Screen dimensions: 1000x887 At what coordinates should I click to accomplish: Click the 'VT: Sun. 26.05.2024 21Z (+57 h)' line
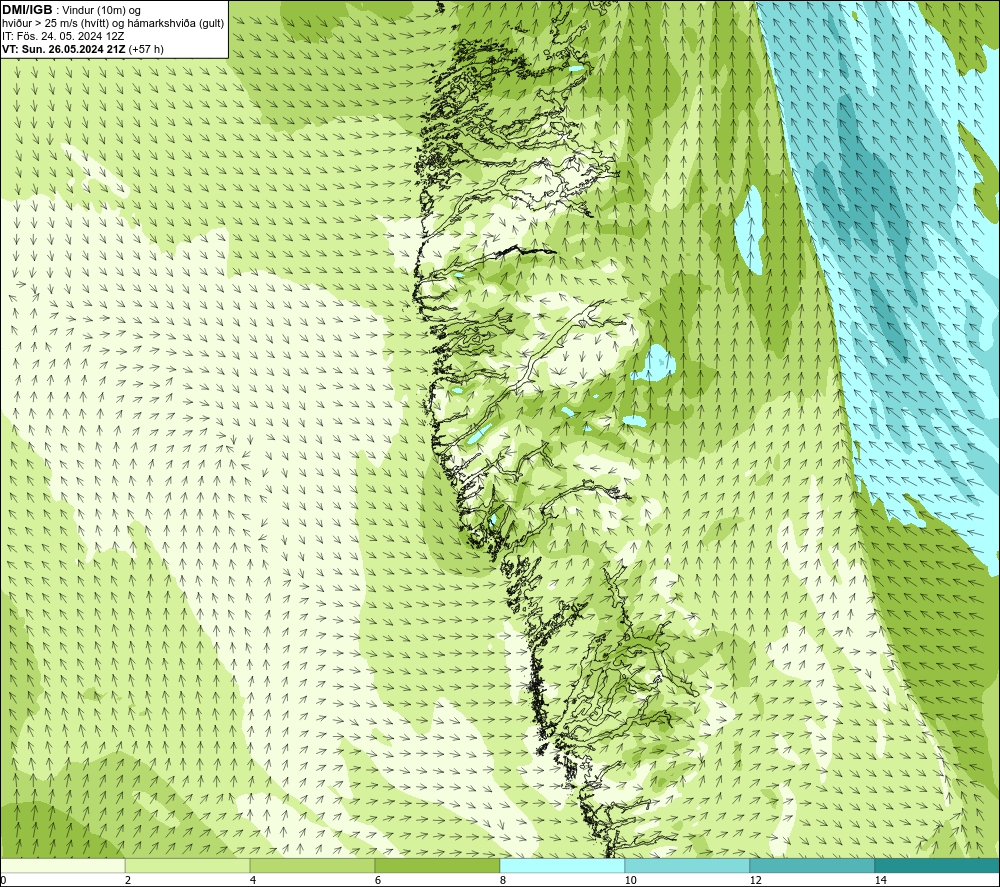[x=83, y=49]
